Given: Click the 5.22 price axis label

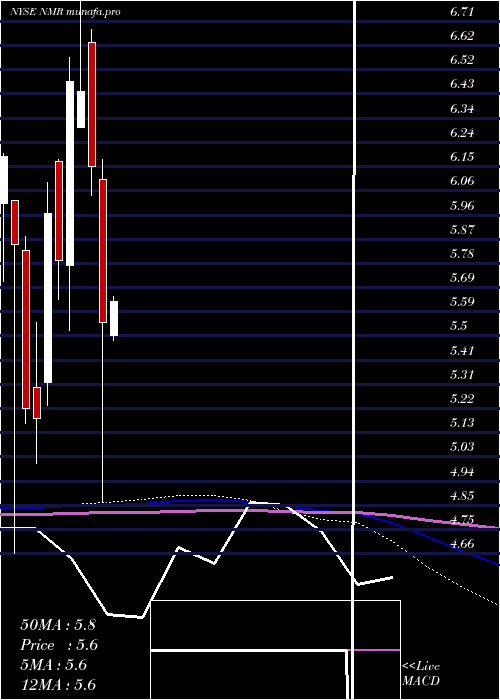Looking at the screenshot, I should pos(462,399).
